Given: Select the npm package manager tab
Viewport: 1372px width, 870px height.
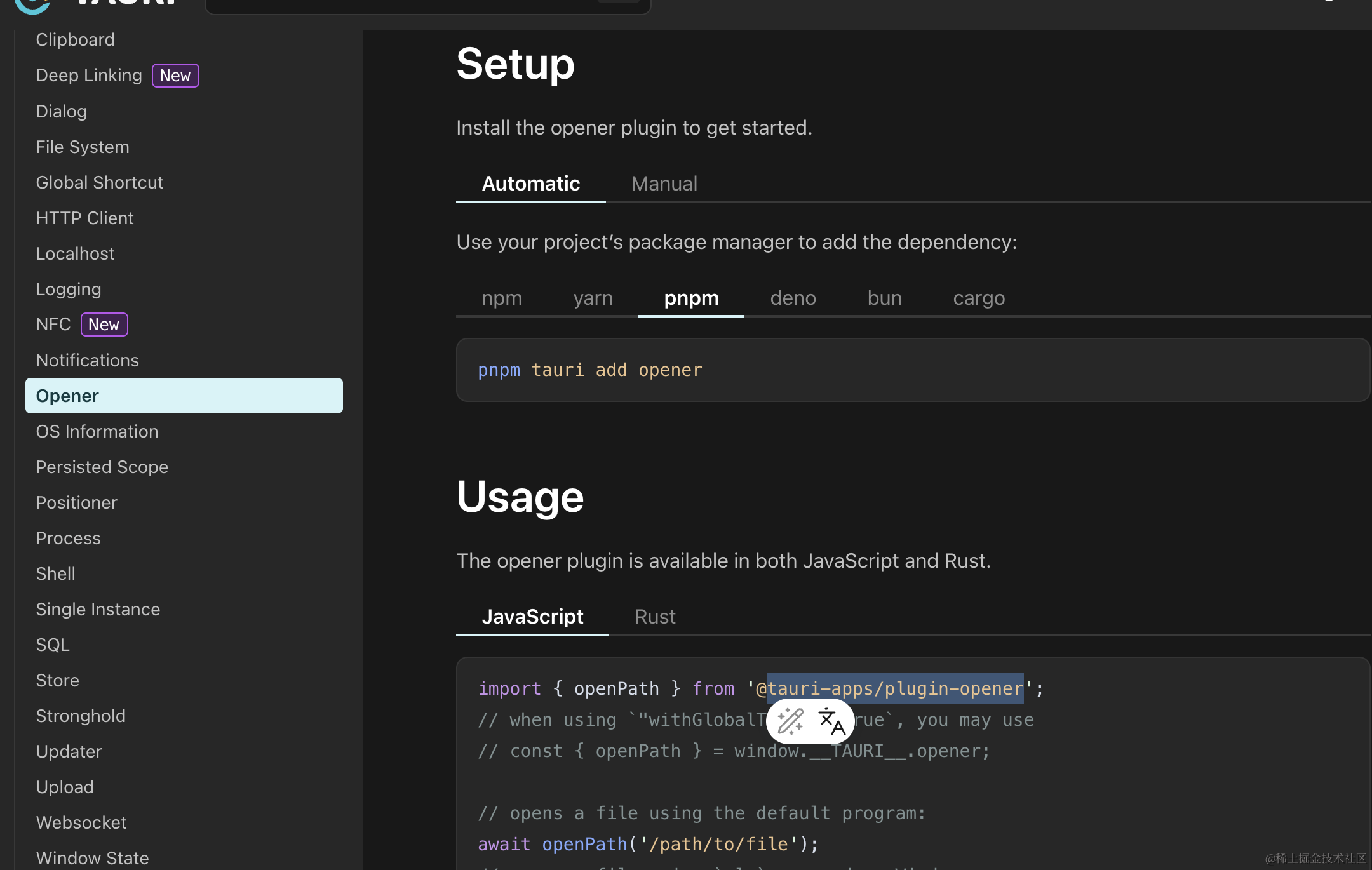Looking at the screenshot, I should [x=501, y=298].
